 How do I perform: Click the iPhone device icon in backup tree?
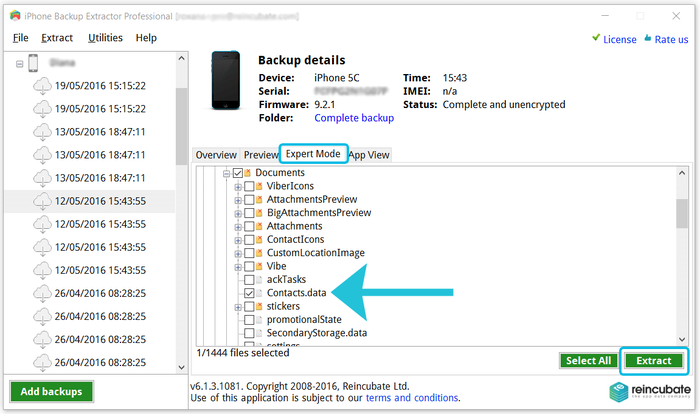(33, 63)
